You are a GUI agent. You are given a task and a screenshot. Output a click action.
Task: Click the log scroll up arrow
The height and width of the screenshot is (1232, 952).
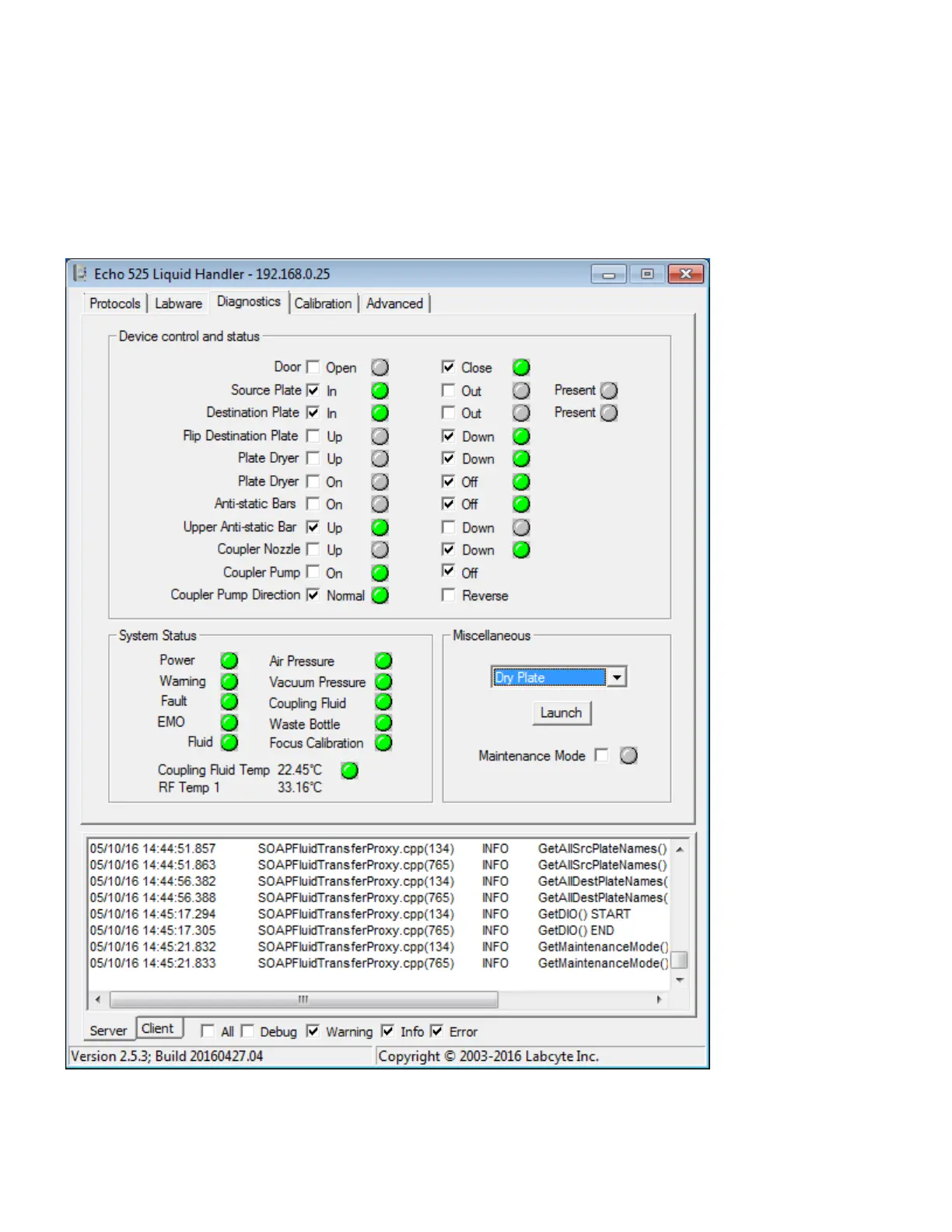click(x=680, y=849)
